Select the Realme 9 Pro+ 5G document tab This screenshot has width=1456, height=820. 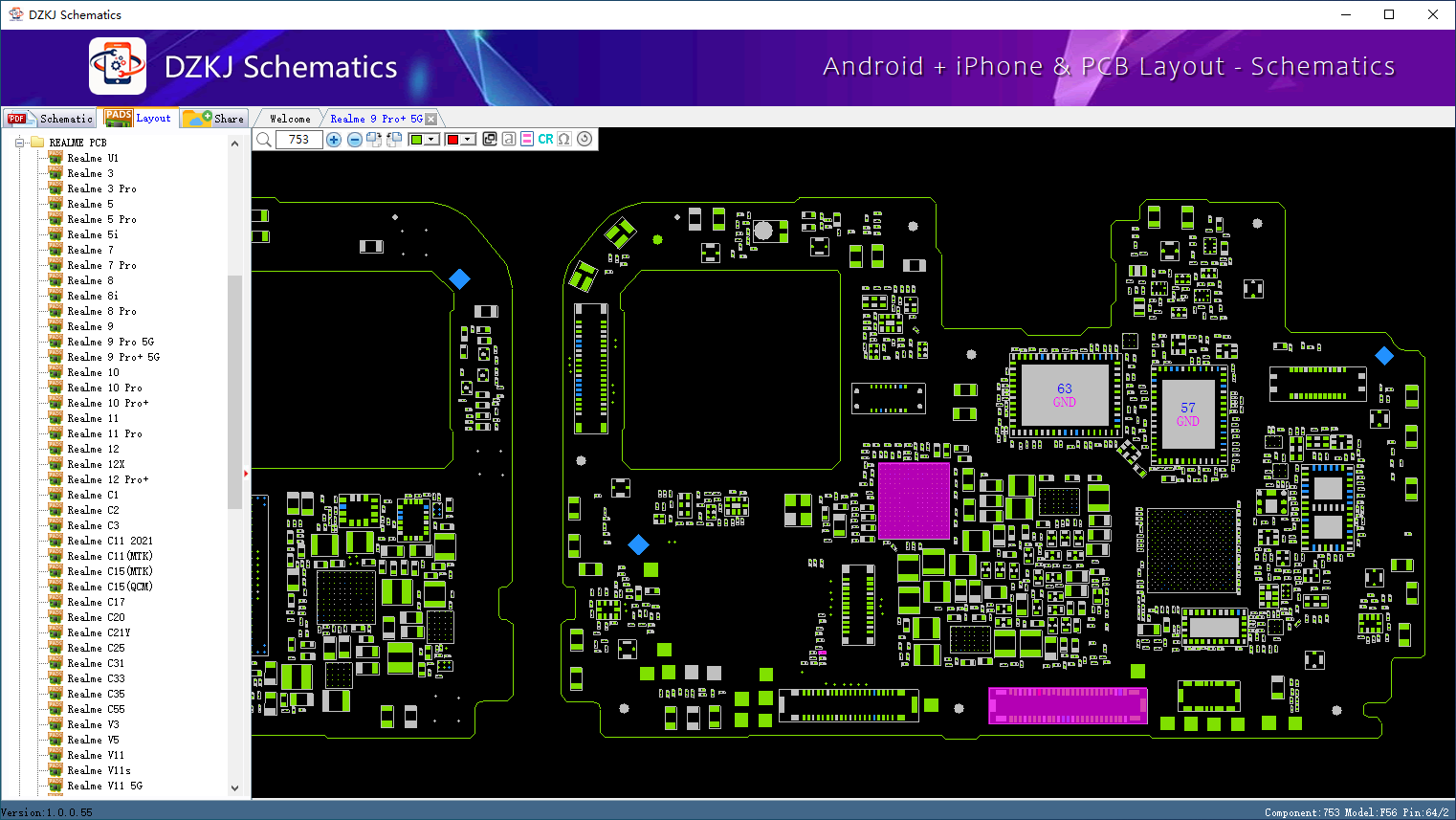coord(376,119)
